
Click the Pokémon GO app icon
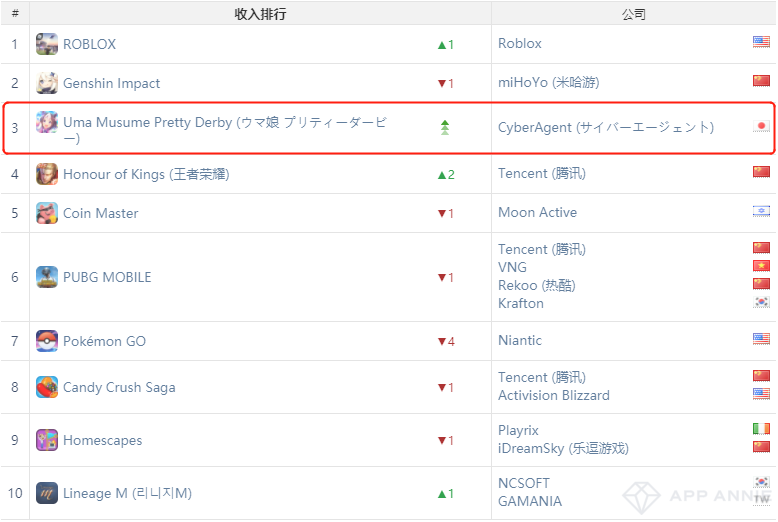(47, 341)
